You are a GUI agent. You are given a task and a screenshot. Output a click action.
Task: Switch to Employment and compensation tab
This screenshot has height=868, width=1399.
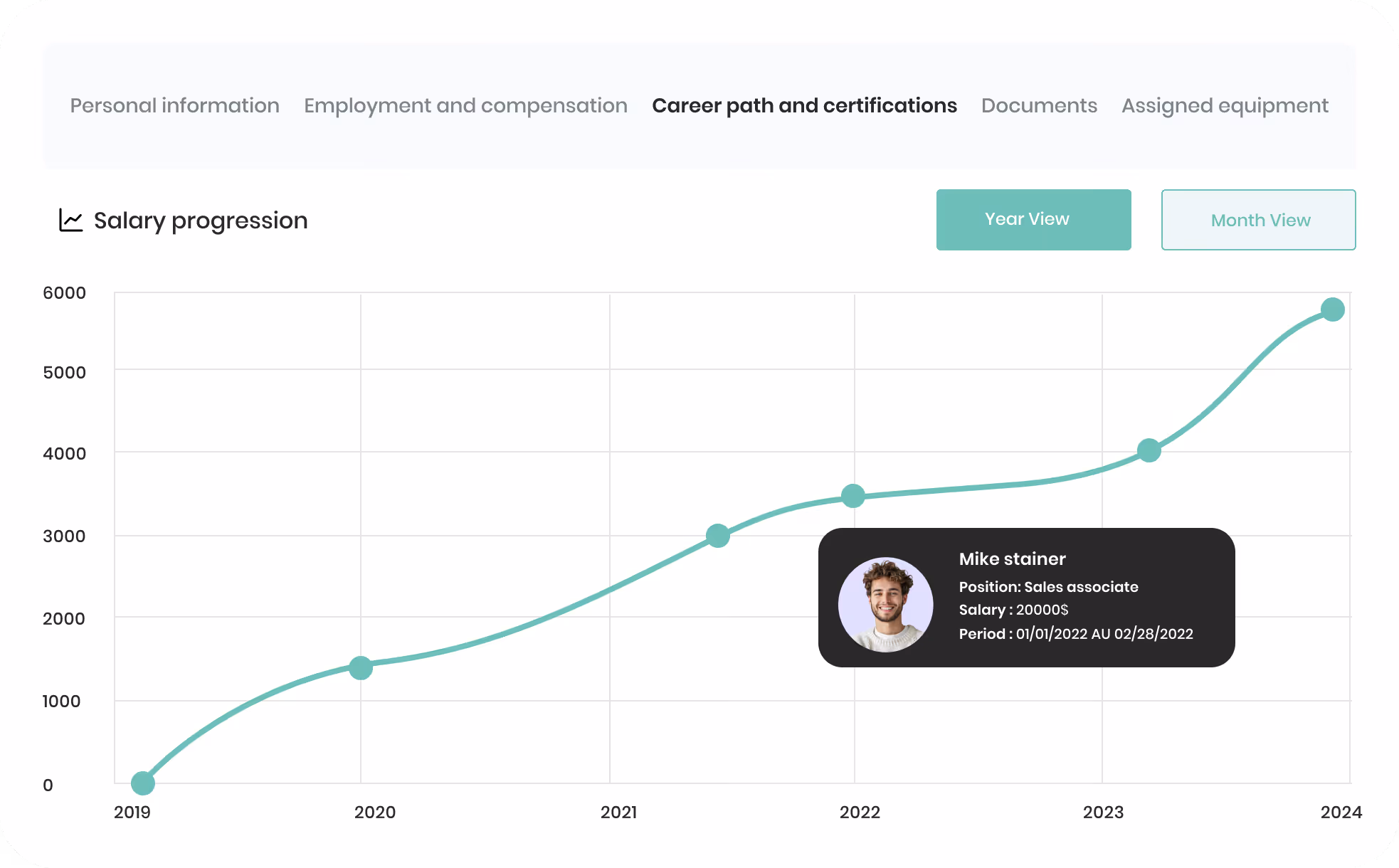click(465, 105)
